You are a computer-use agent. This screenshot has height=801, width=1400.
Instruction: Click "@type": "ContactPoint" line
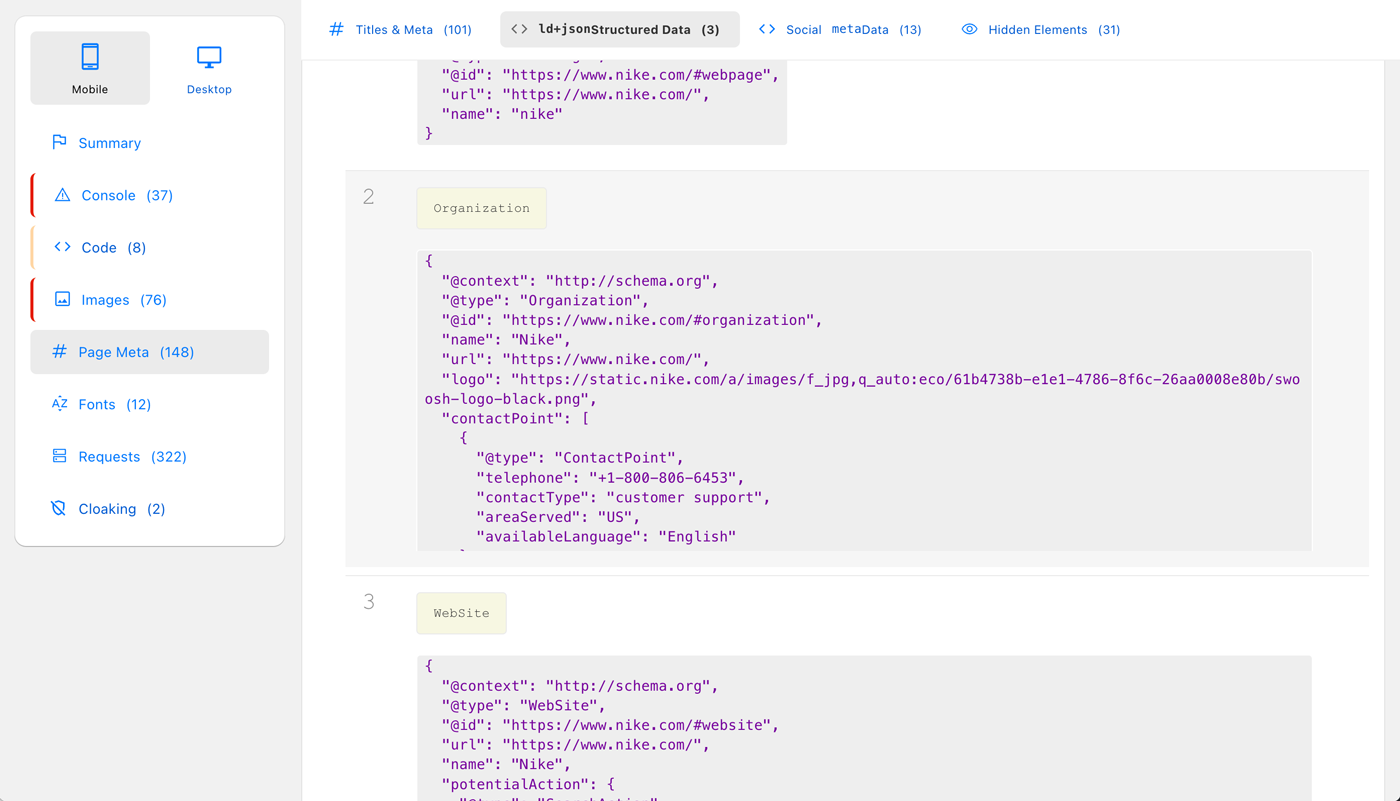(x=580, y=458)
